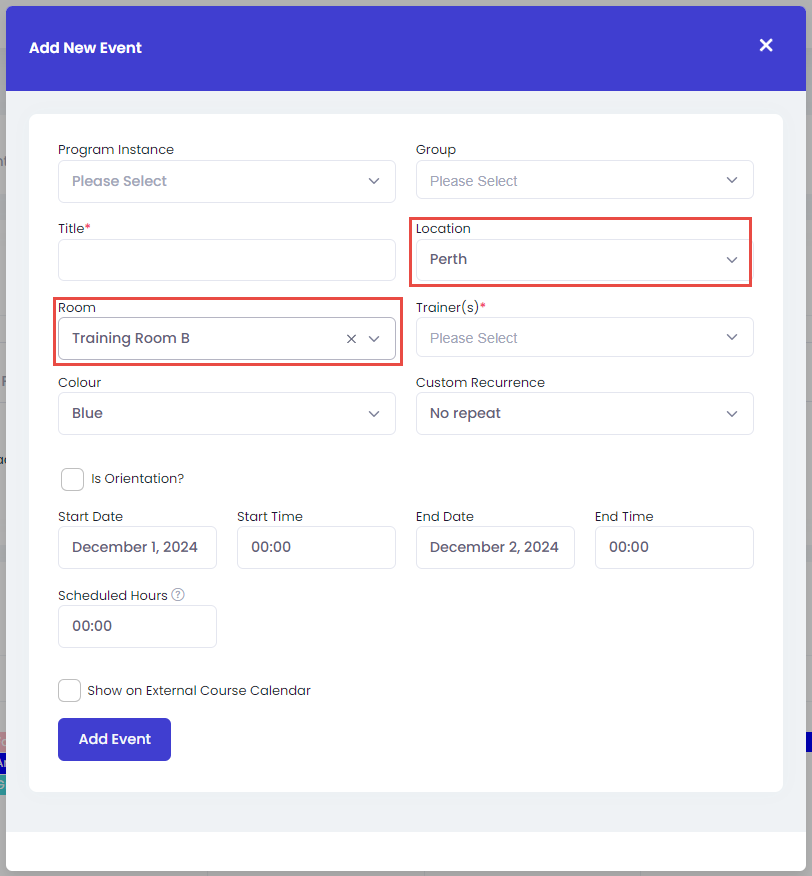The image size is (812, 876).
Task: Open the Group dropdown
Action: pos(585,180)
